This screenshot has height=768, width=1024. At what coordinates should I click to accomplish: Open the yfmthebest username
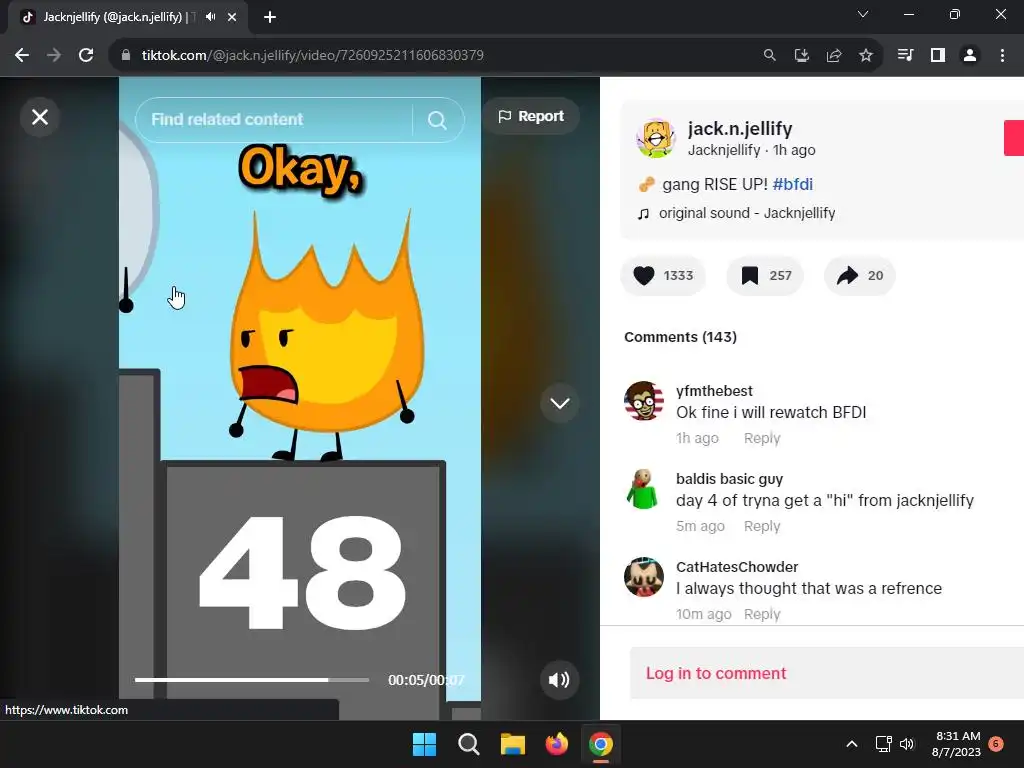click(x=714, y=391)
